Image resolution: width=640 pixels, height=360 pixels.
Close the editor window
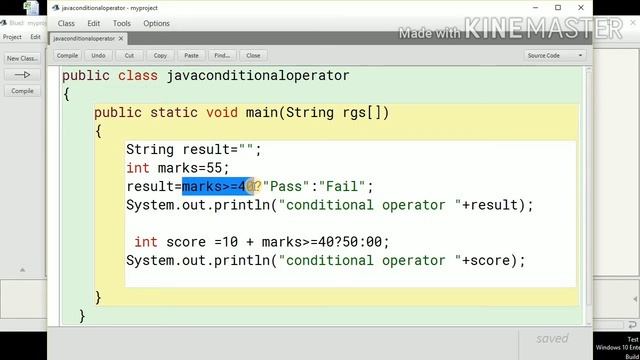pyautogui.click(x=581, y=8)
